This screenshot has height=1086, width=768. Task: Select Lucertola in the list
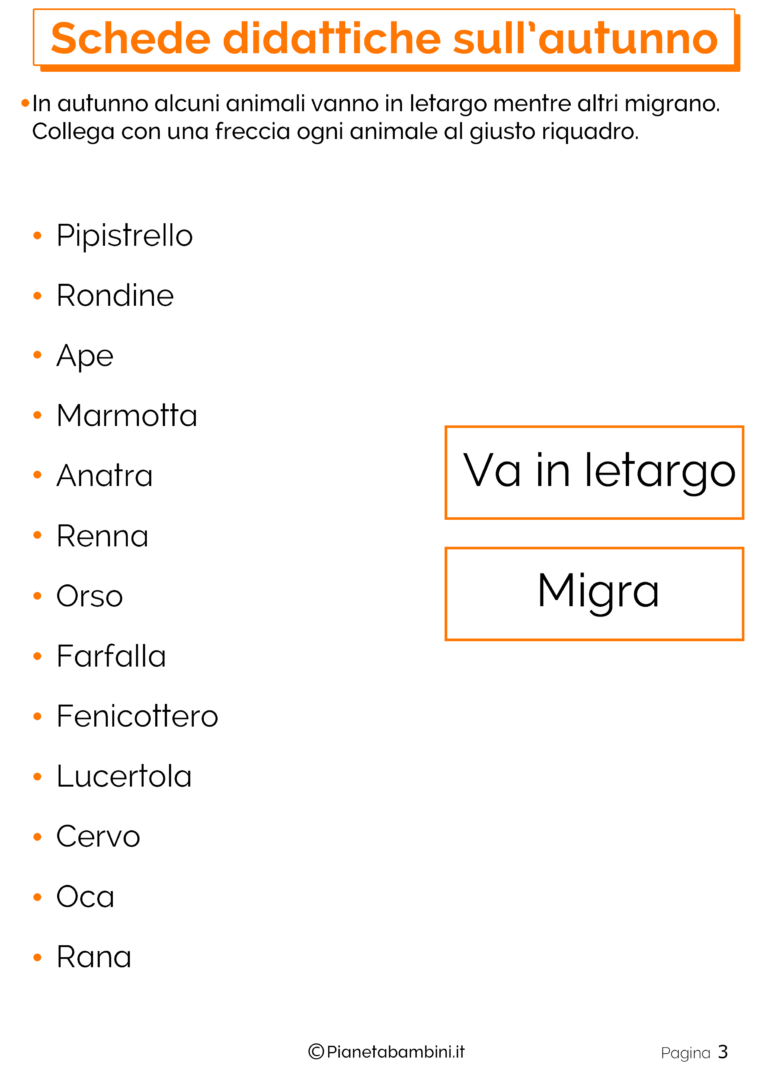pyautogui.click(x=124, y=777)
